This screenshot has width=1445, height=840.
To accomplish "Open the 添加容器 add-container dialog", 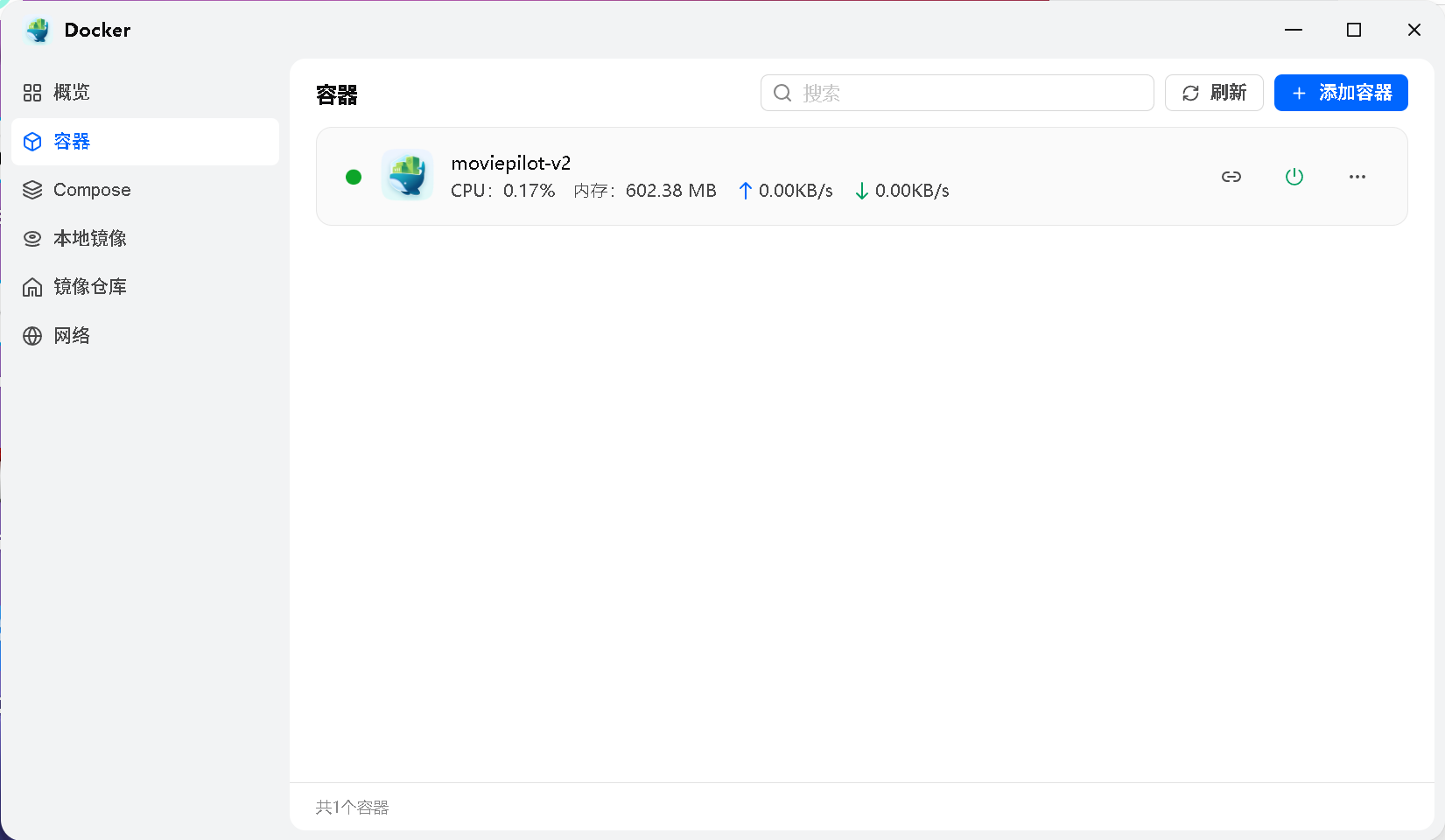I will (1340, 93).
